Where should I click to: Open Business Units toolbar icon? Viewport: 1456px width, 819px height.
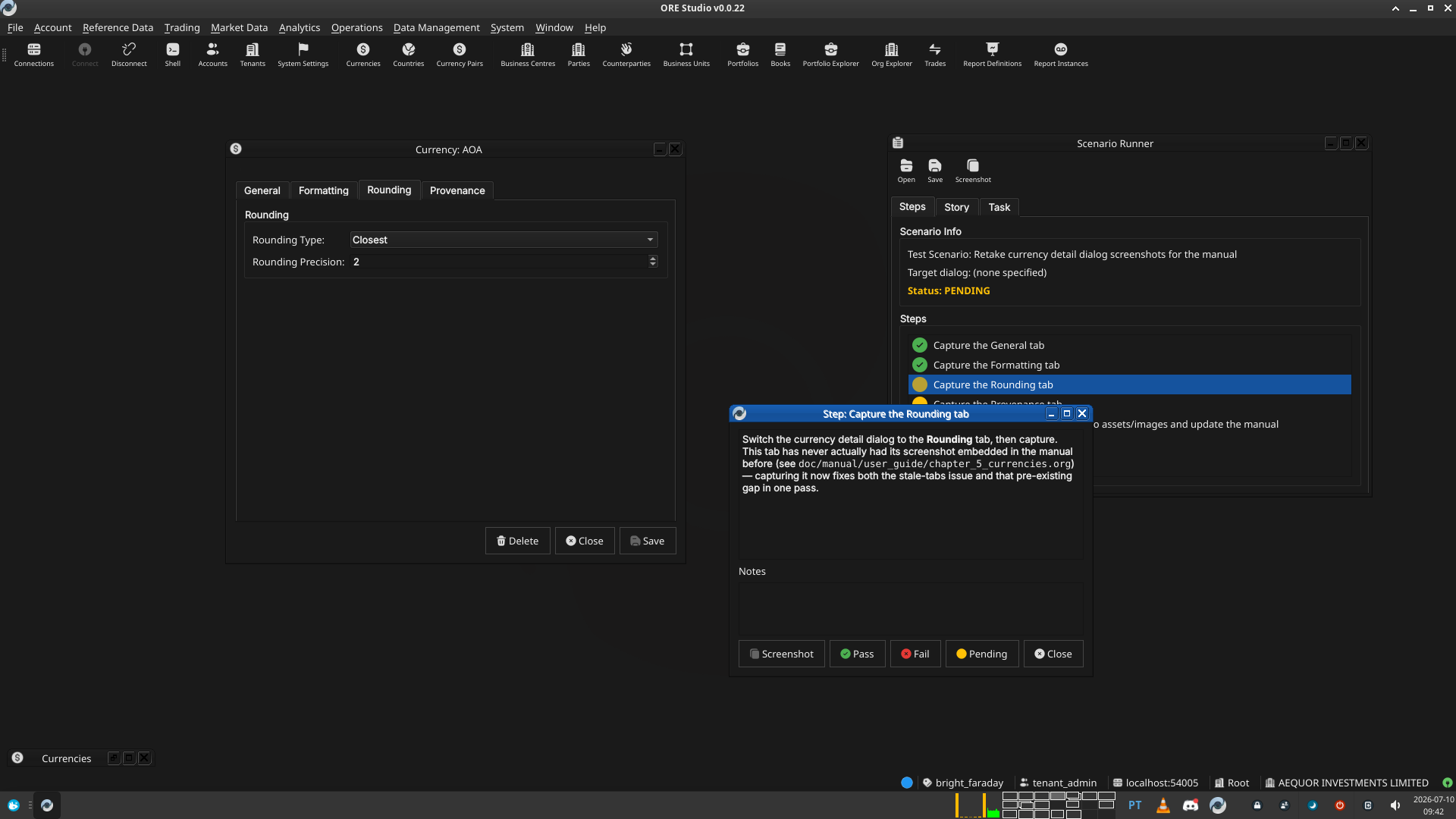point(686,55)
